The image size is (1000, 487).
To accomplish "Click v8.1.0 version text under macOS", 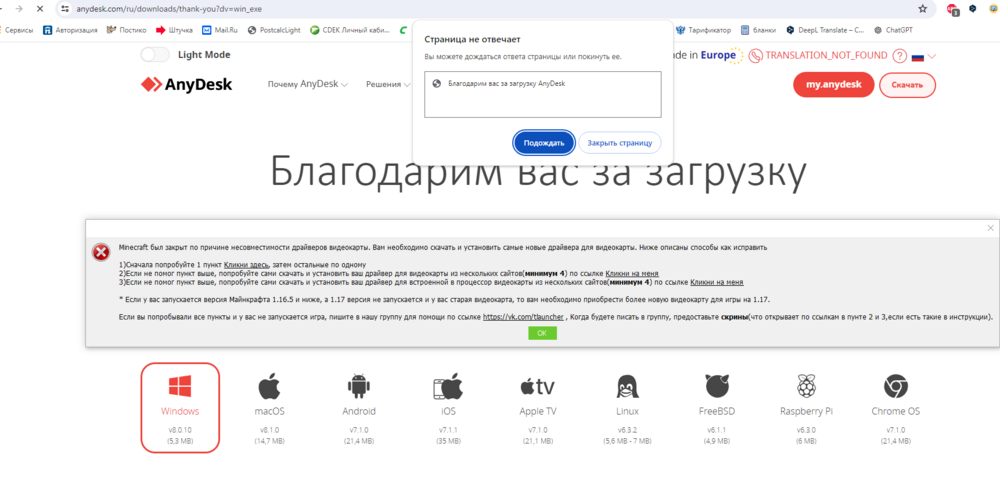I will coord(269,430).
